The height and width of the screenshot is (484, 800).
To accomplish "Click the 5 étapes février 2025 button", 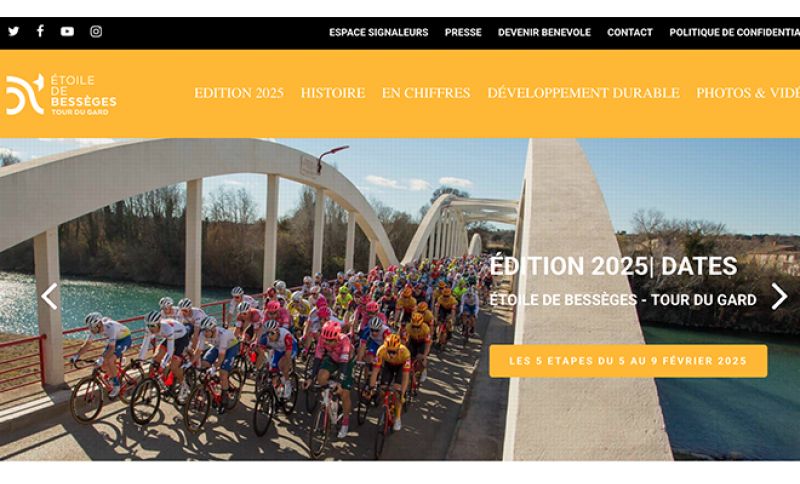I will click(x=628, y=361).
